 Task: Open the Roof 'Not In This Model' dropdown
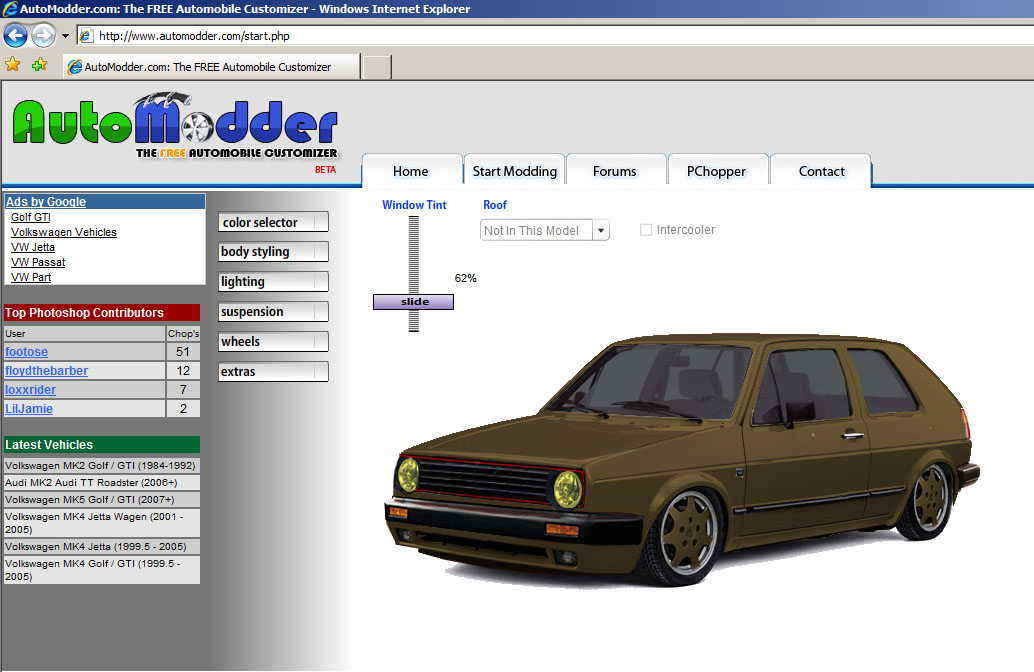pos(545,230)
